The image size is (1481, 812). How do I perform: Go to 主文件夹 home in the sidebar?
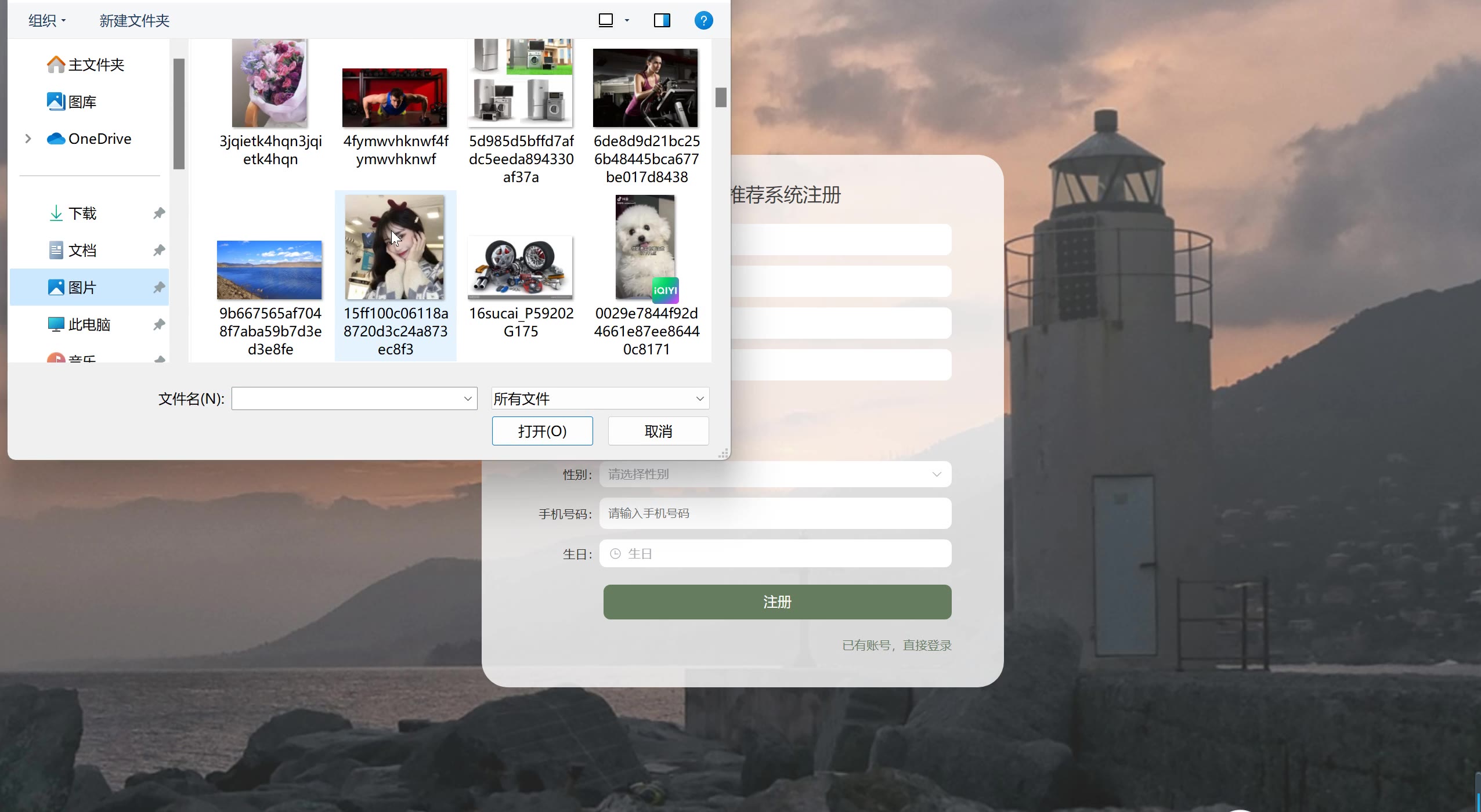[96, 64]
